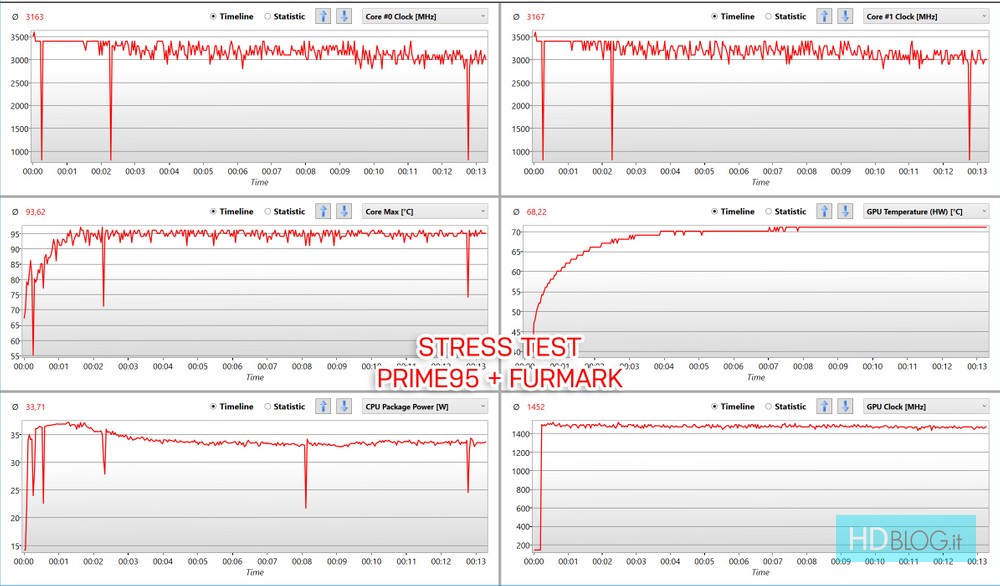
Task: Click the down arrow in GPU Temperature panel
Action: pos(845,212)
